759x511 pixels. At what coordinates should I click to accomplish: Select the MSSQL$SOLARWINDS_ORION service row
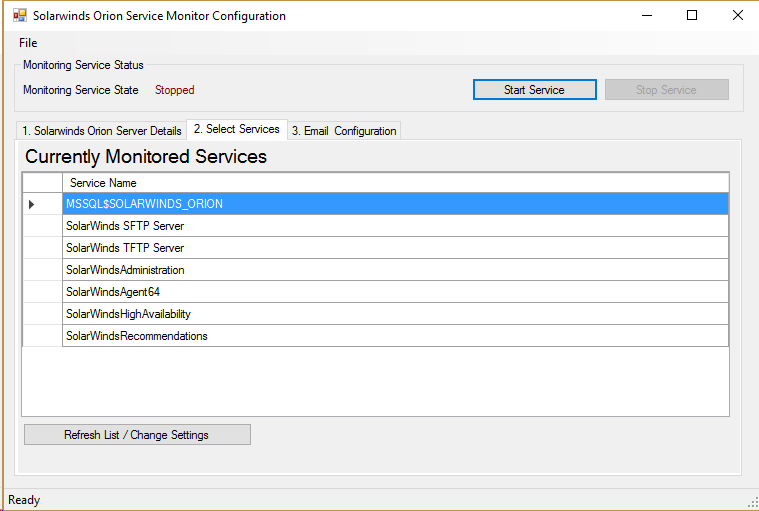click(x=395, y=204)
